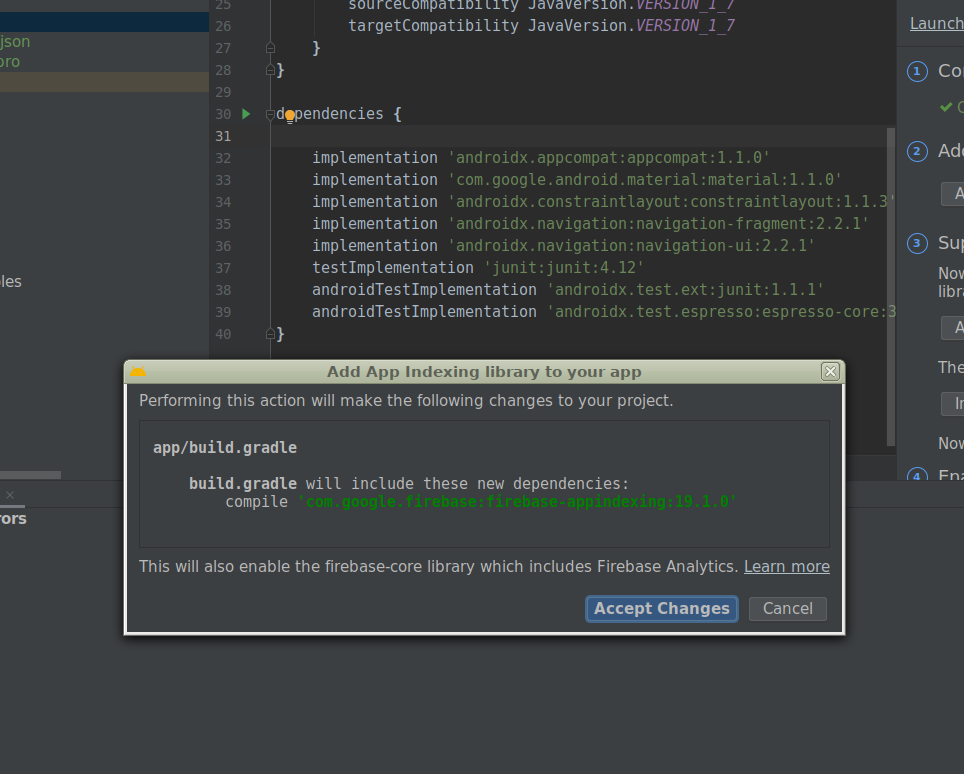
Task: Click step 3 circle icon in assistant
Action: pyautogui.click(x=917, y=243)
